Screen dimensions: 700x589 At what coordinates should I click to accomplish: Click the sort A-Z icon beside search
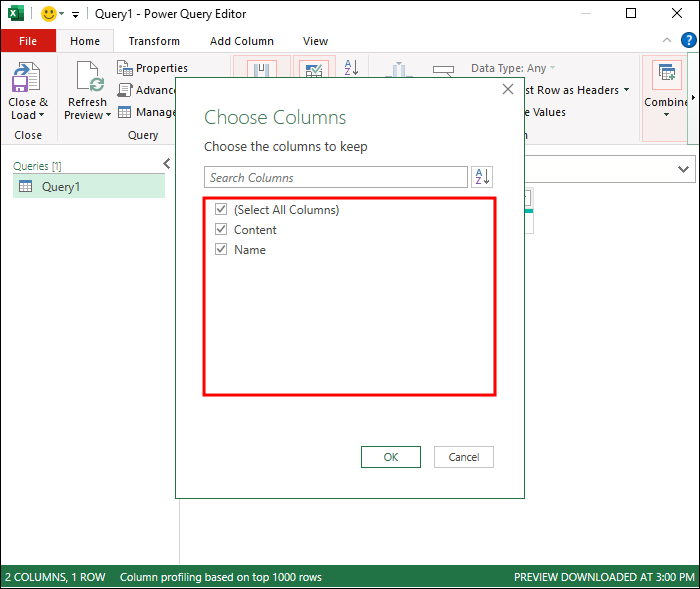click(482, 177)
